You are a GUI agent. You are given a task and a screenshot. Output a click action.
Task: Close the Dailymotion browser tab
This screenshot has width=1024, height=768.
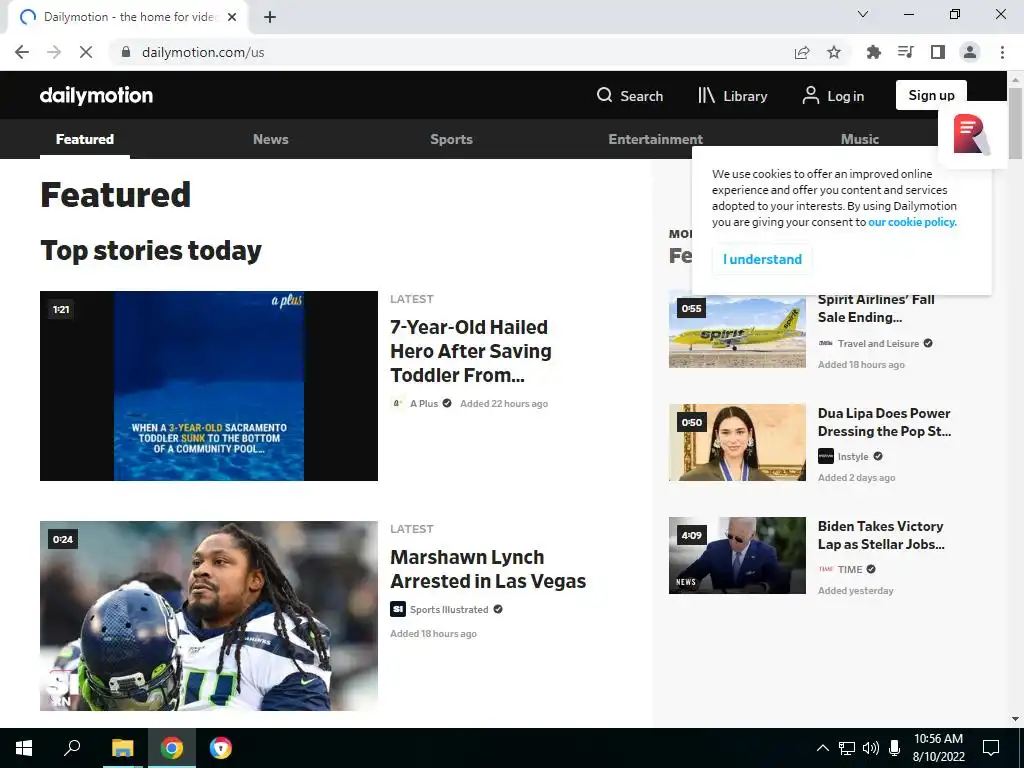[232, 17]
